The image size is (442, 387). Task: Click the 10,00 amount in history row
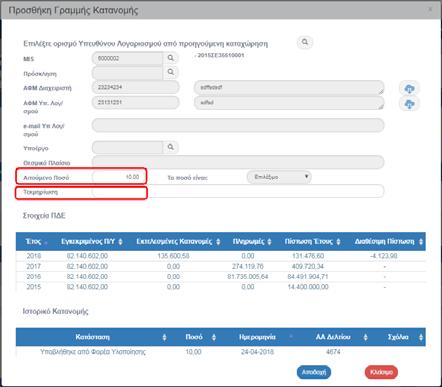pos(193,352)
